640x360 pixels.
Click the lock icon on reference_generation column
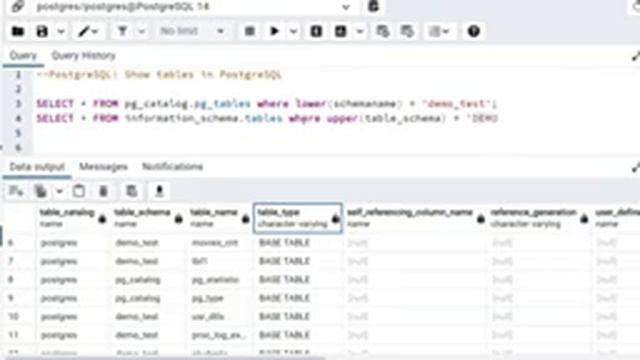(584, 219)
